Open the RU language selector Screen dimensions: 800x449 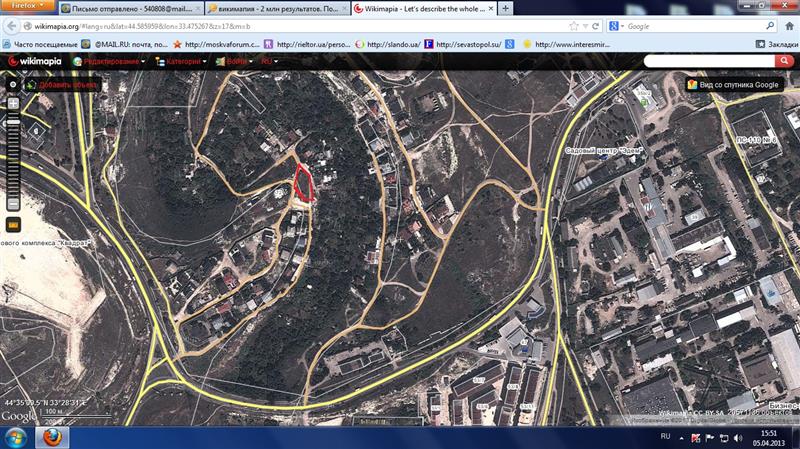point(269,61)
